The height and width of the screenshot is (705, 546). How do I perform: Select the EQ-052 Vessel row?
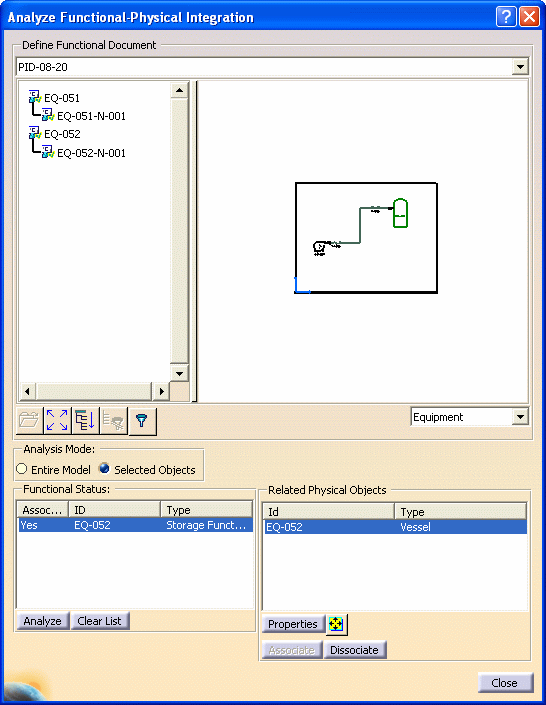click(x=394, y=527)
